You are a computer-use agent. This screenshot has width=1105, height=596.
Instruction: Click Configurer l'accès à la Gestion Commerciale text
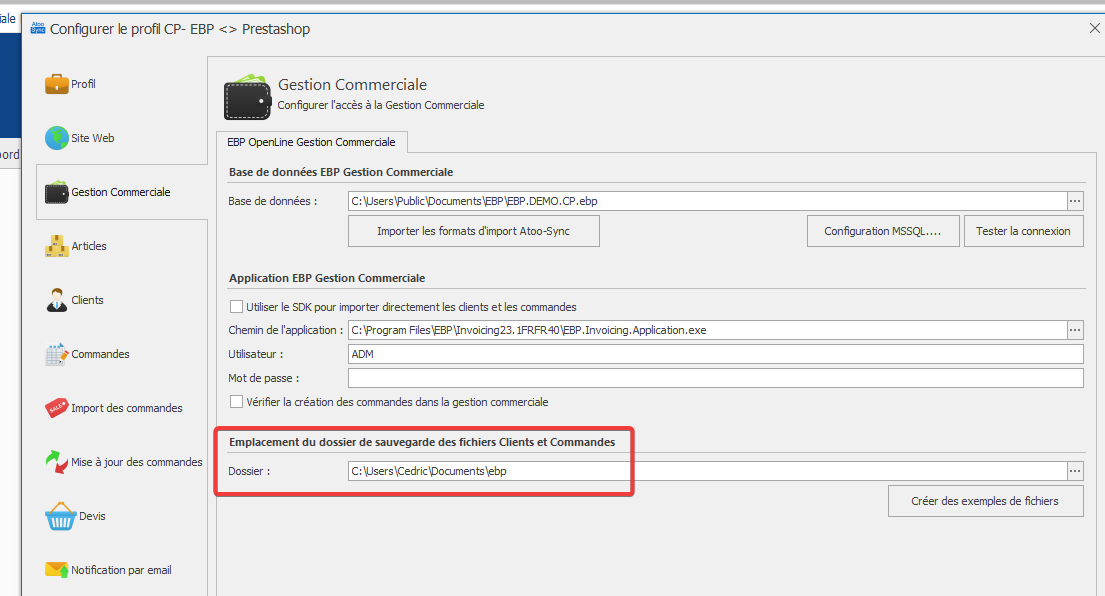[x=381, y=105]
